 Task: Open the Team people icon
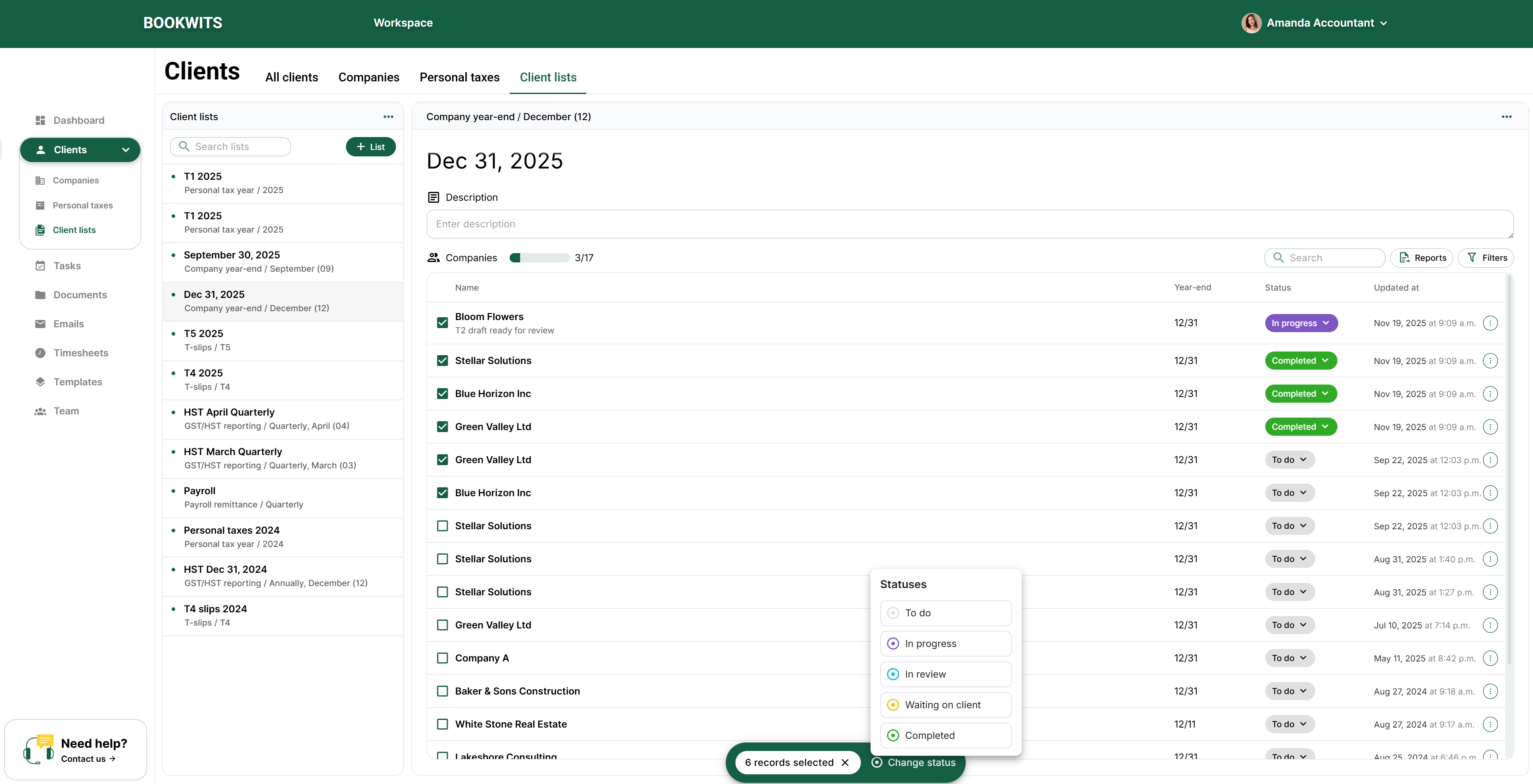40,411
